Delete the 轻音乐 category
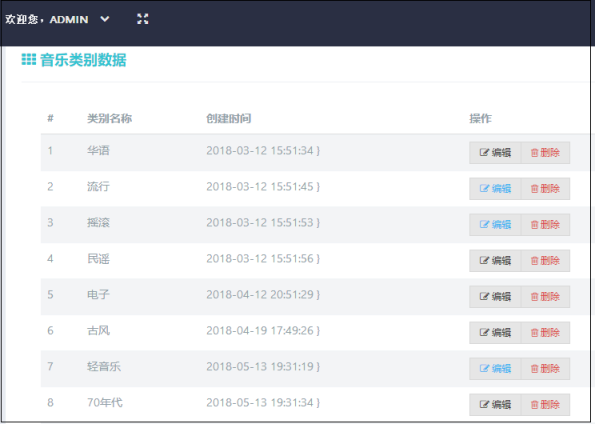Viewport: 596px width, 425px height. (x=545, y=368)
